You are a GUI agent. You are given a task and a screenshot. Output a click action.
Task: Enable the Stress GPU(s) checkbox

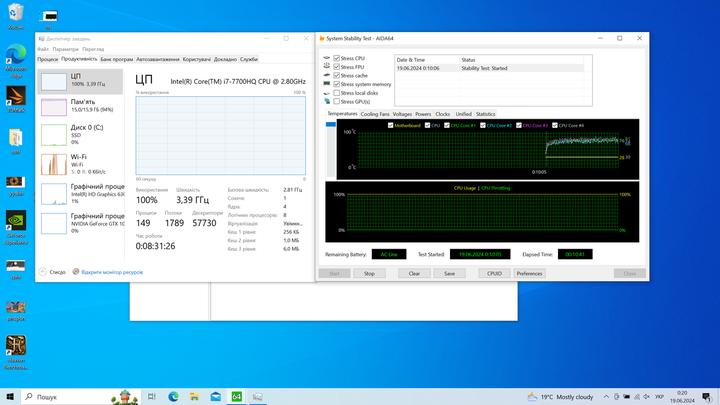(337, 101)
